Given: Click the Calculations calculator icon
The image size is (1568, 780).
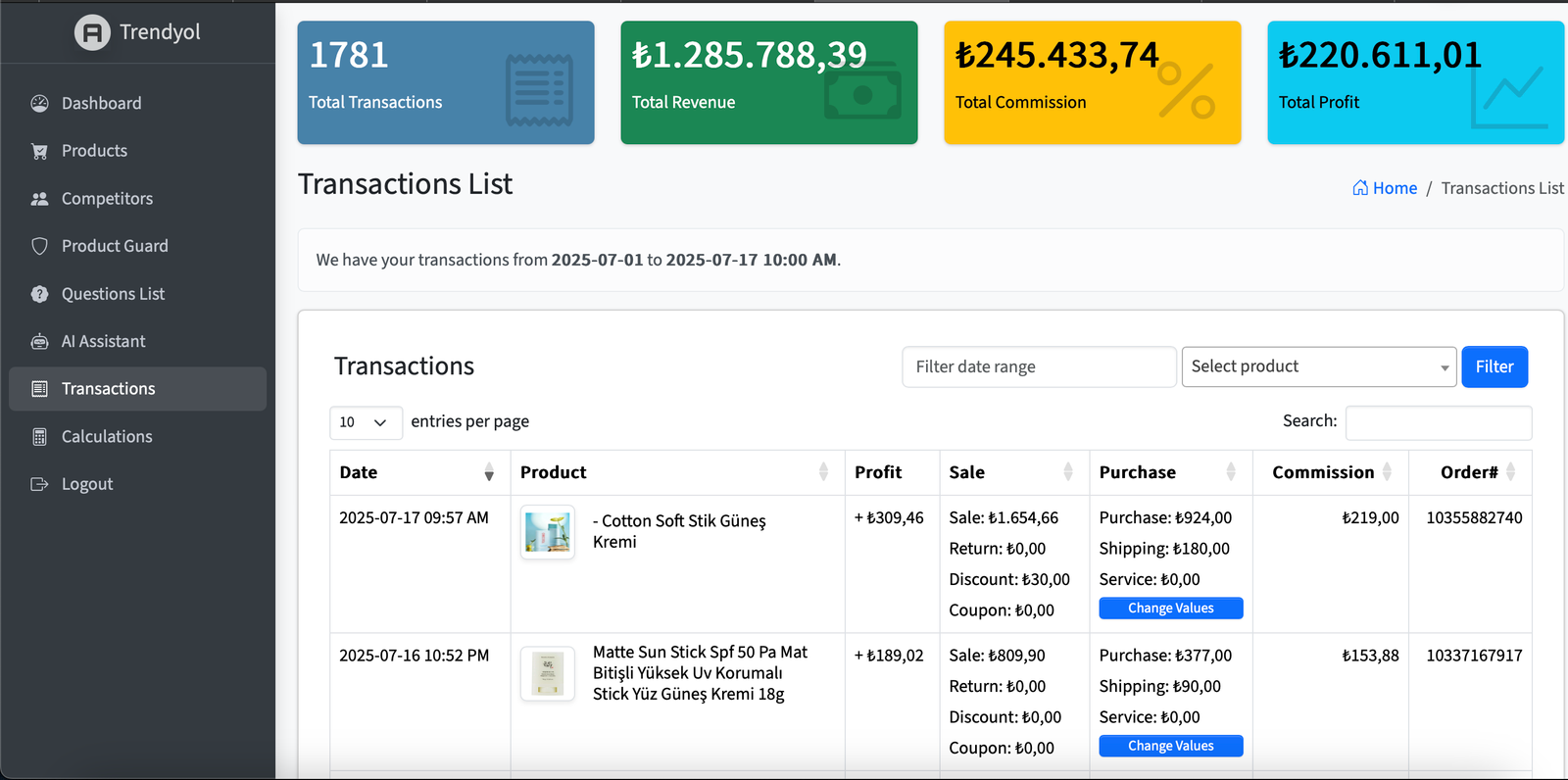Looking at the screenshot, I should 39,437.
